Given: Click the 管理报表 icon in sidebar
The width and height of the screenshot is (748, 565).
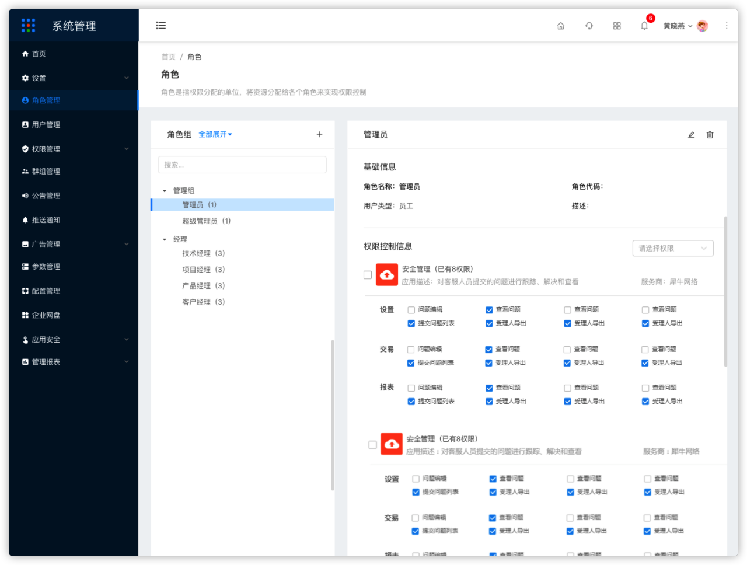Looking at the screenshot, I should point(25,362).
